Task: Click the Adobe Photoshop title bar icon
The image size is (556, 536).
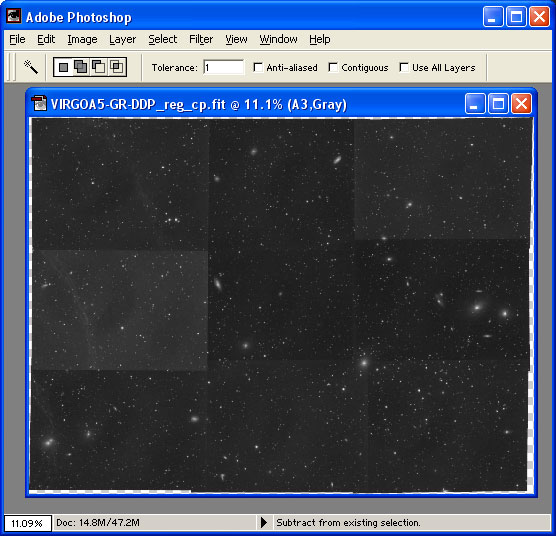Action: point(14,16)
